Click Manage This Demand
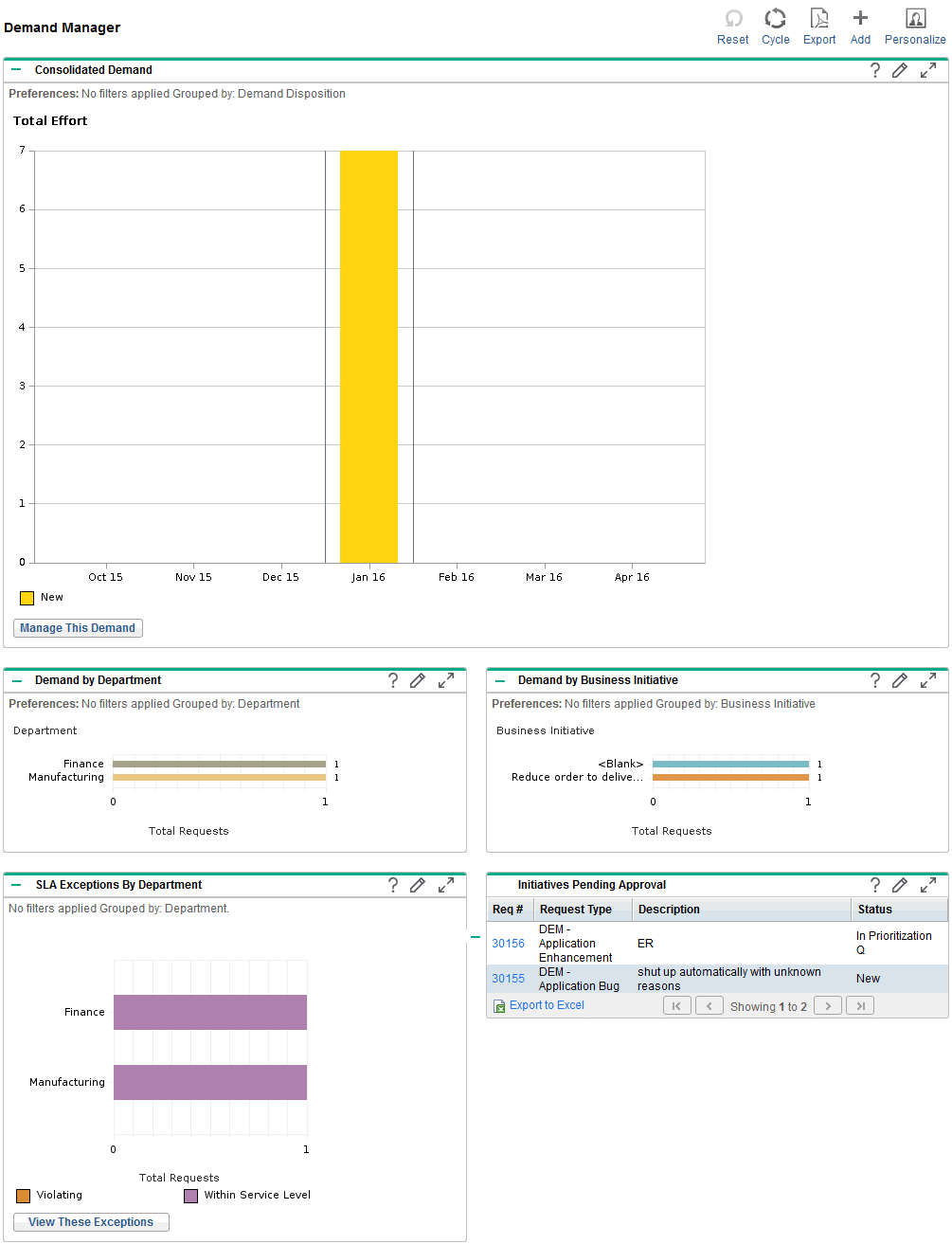952x1244 pixels. coord(77,627)
